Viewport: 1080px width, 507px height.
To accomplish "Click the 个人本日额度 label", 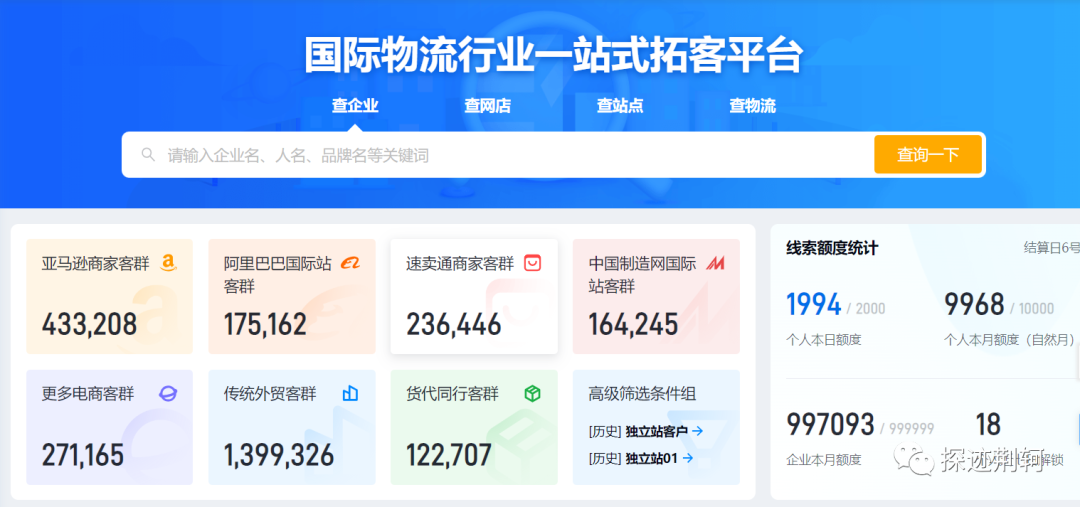I will [824, 340].
